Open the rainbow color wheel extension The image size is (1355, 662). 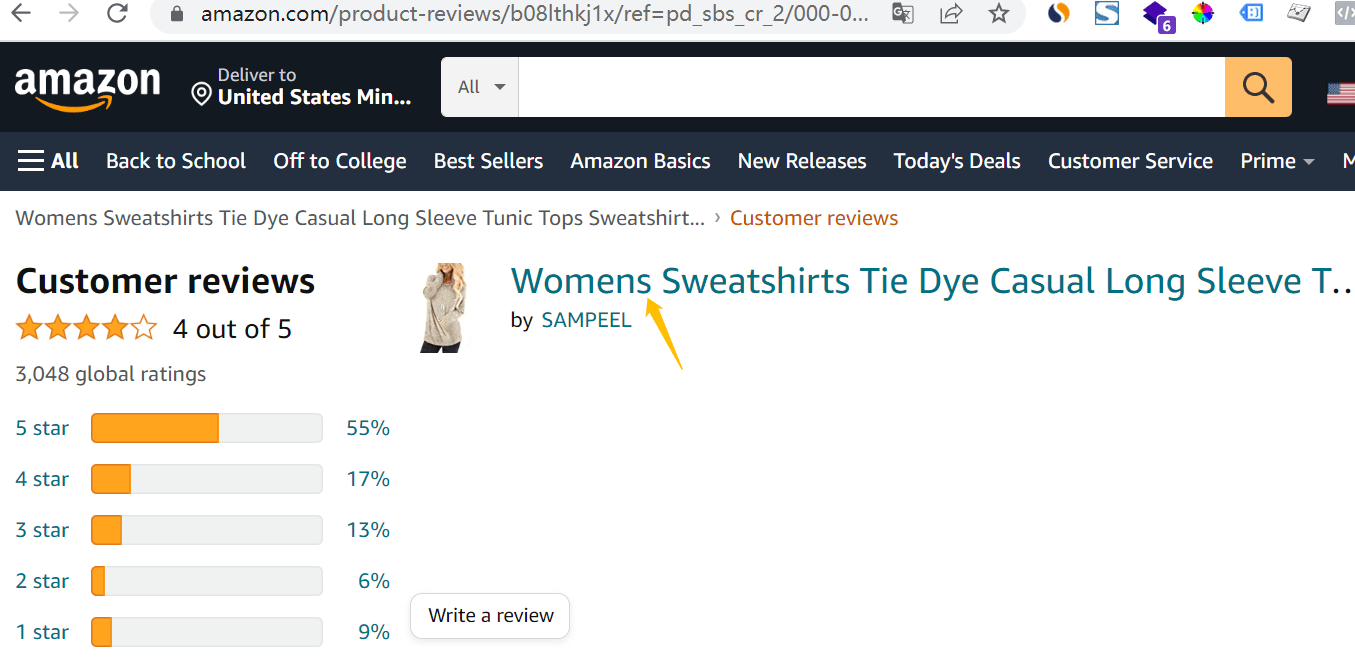1203,13
